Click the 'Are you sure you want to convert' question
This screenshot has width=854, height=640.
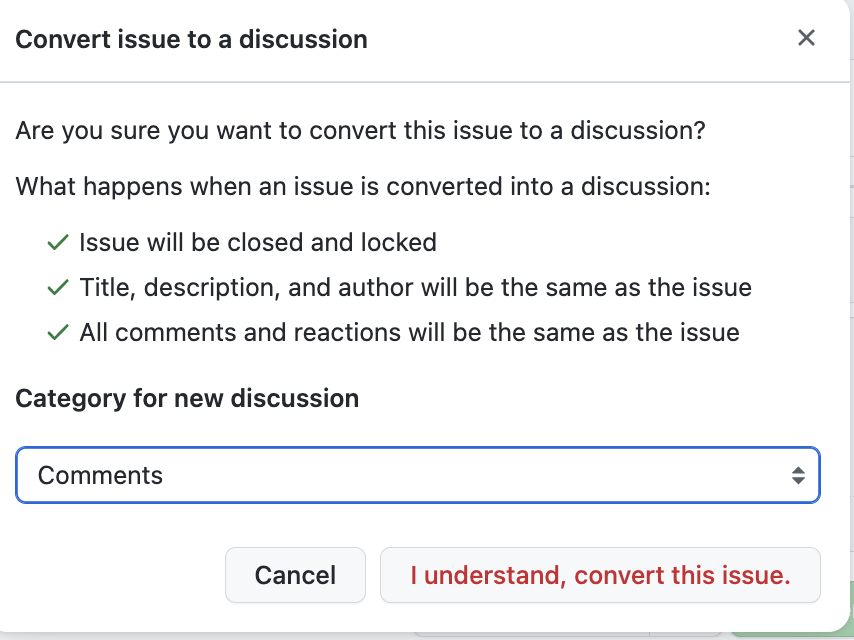pyautogui.click(x=360, y=131)
